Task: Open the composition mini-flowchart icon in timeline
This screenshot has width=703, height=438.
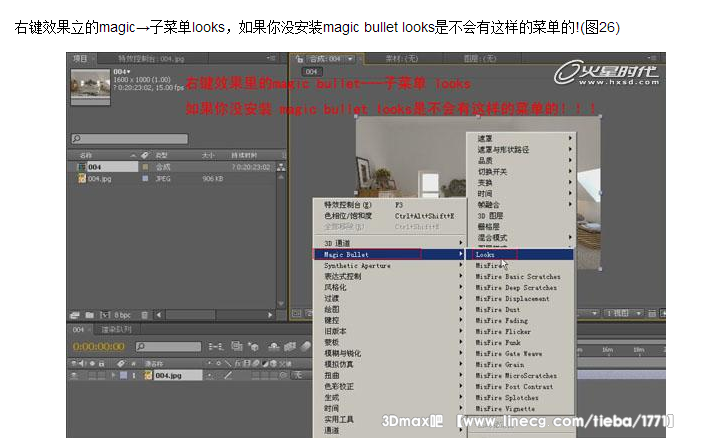Action: coord(216,347)
